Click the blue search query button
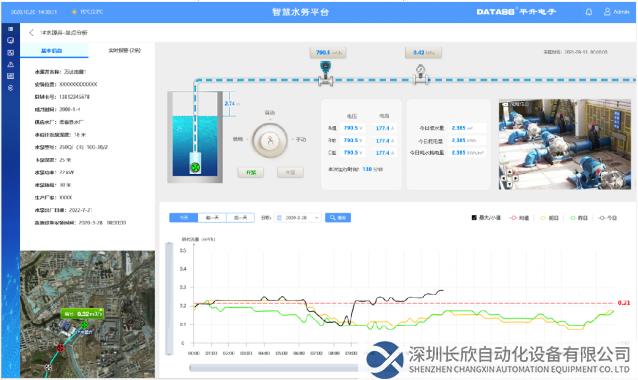This screenshot has height=380, width=638. tap(338, 218)
